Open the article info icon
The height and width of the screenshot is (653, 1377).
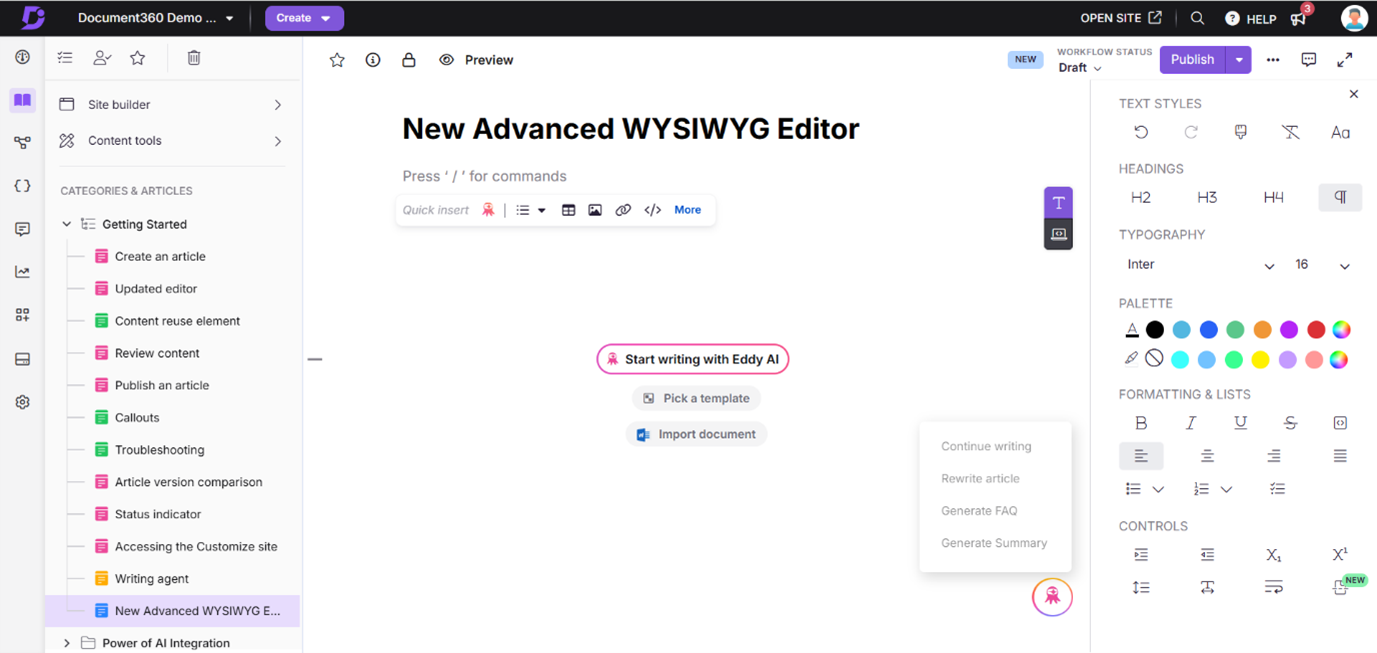pyautogui.click(x=373, y=60)
